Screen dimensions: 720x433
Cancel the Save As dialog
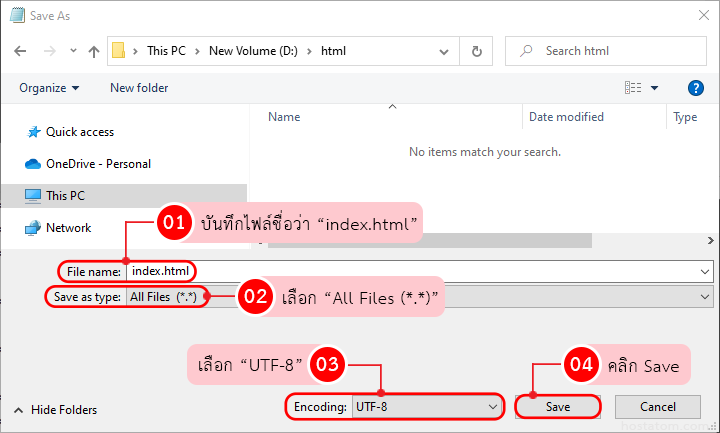point(657,407)
